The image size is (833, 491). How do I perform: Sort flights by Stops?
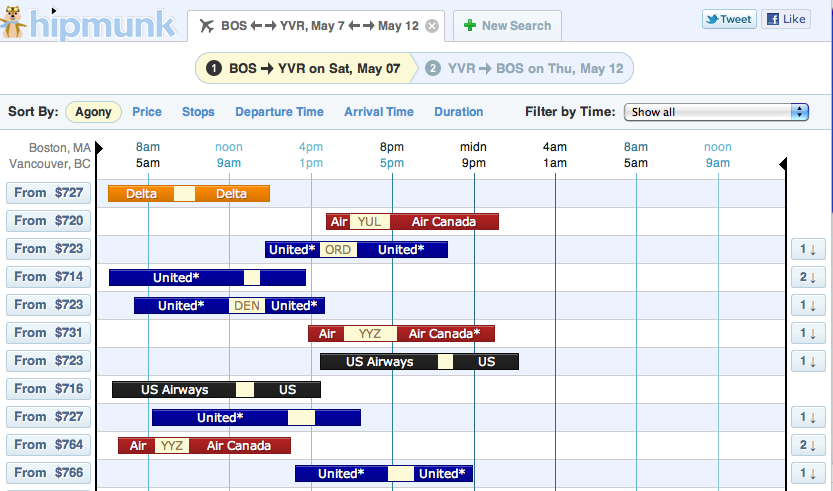pyautogui.click(x=198, y=112)
